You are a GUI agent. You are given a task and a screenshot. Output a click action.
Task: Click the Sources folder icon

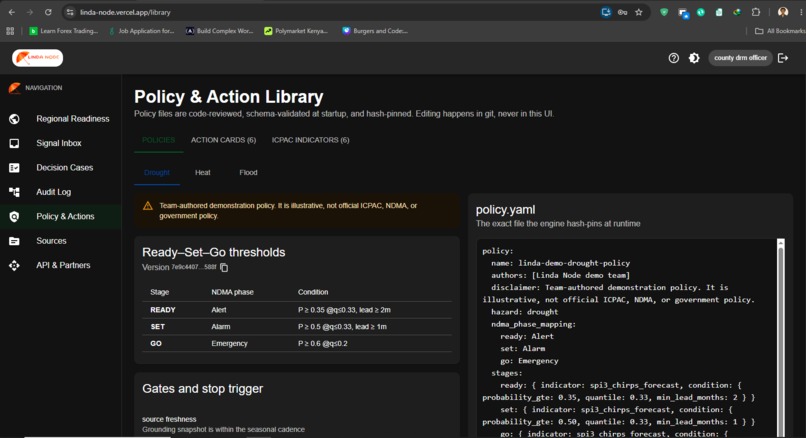pyautogui.click(x=14, y=241)
